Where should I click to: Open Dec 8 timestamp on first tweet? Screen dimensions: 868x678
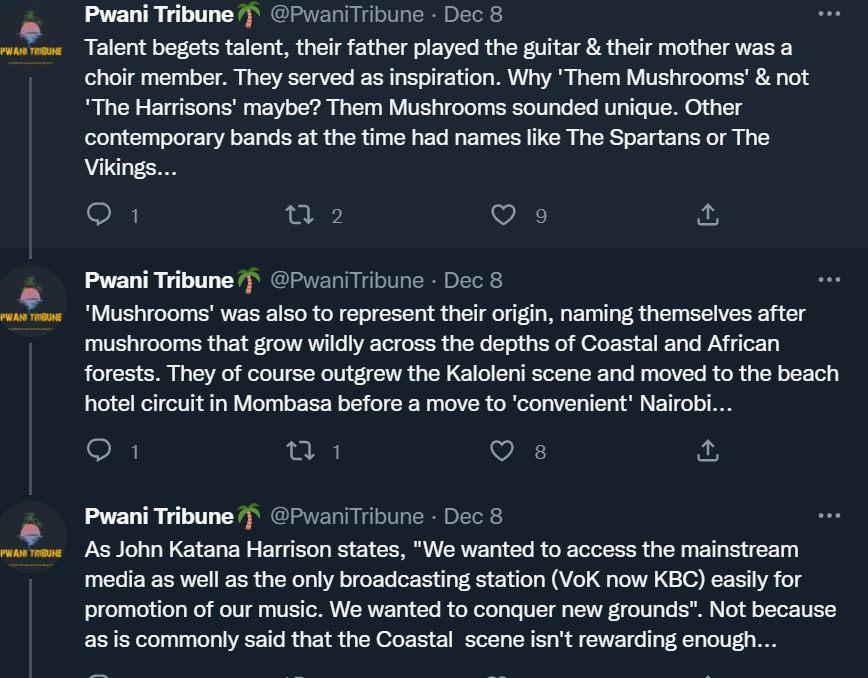click(x=473, y=14)
